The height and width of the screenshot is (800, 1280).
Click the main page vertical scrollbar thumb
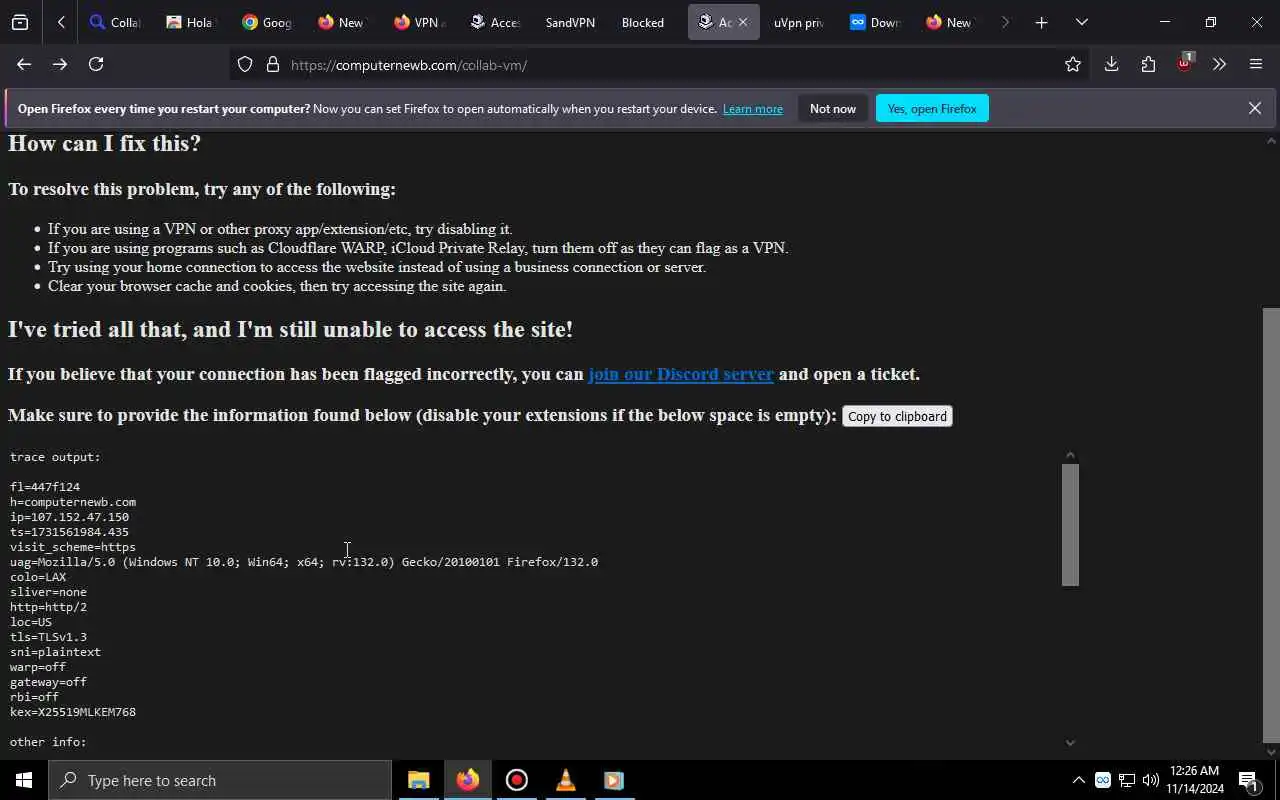1271,523
